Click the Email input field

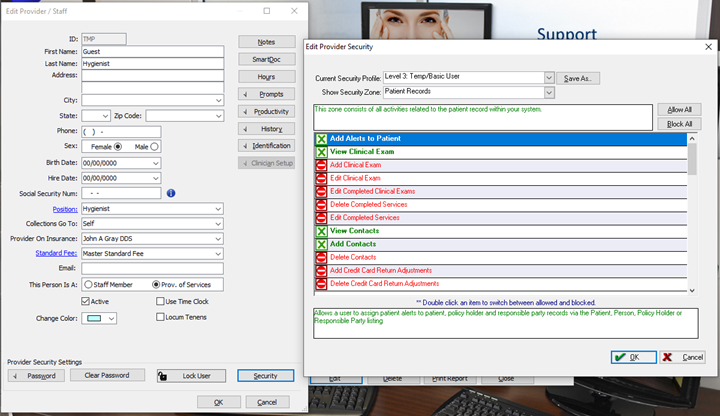coord(152,268)
